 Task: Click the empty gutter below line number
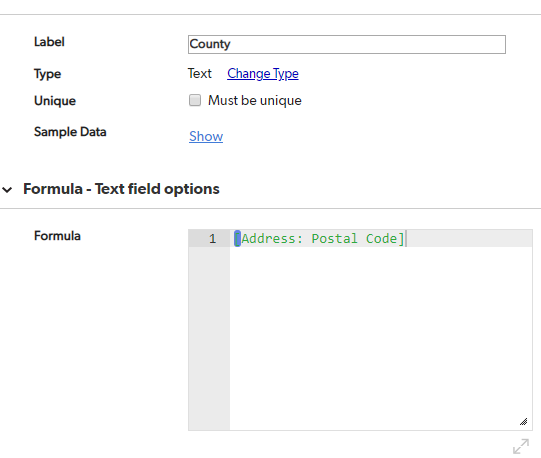point(209,338)
